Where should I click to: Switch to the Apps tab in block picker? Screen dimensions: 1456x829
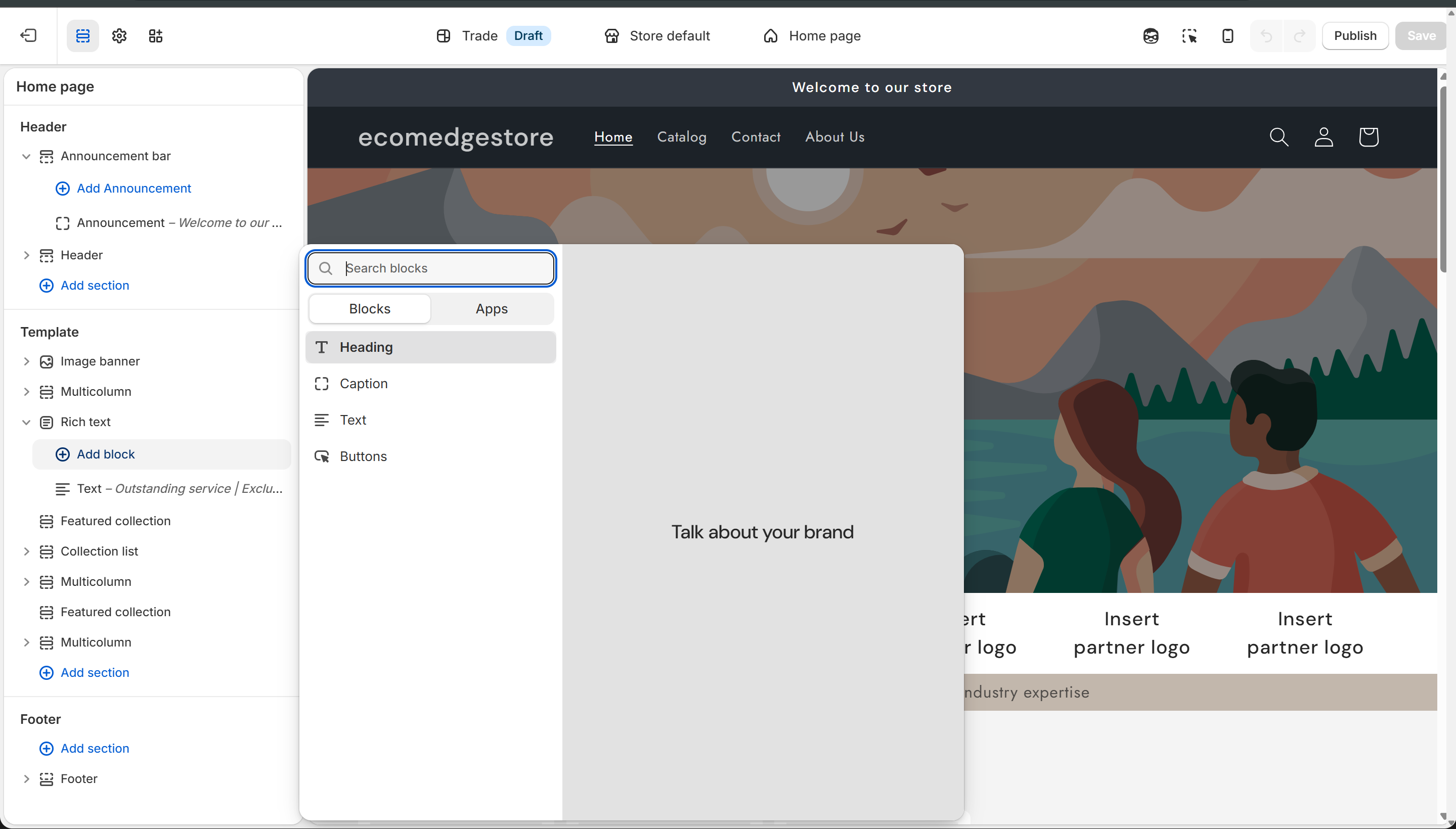(x=491, y=308)
